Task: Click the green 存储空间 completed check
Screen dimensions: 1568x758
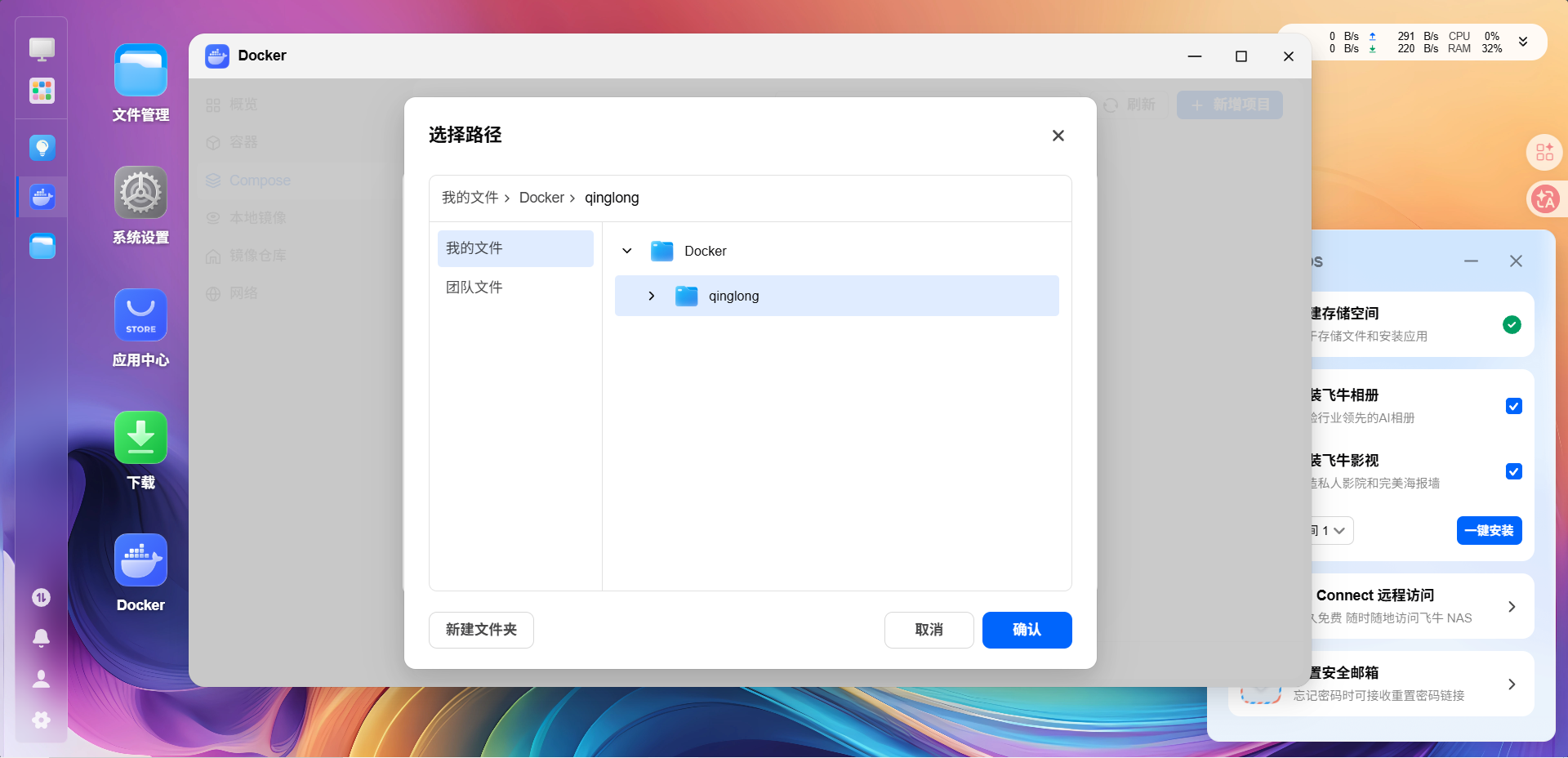Action: click(1512, 324)
